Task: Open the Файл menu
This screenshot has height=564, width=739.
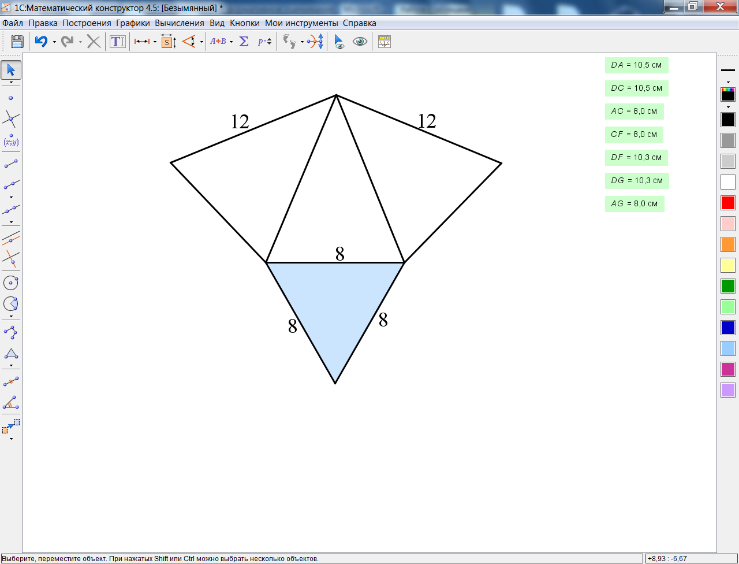Action: [13, 23]
